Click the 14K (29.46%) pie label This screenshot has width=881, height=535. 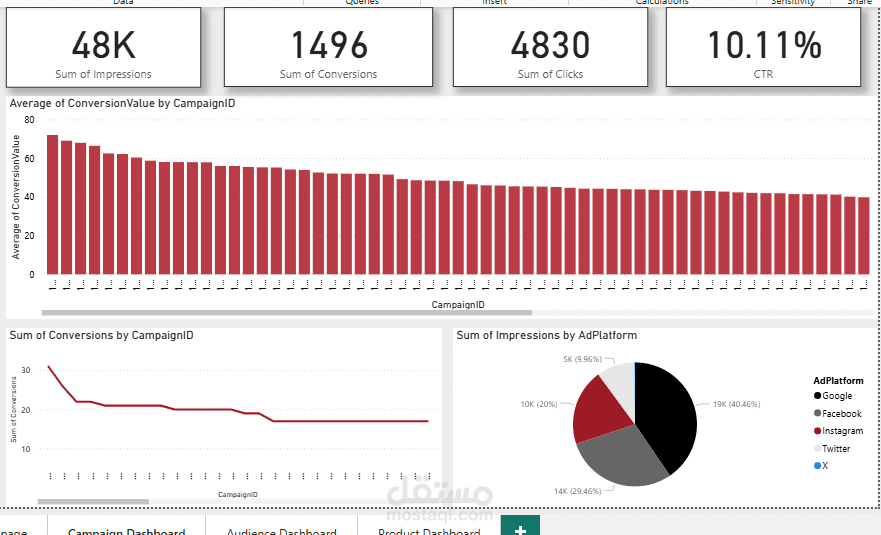[x=577, y=491]
